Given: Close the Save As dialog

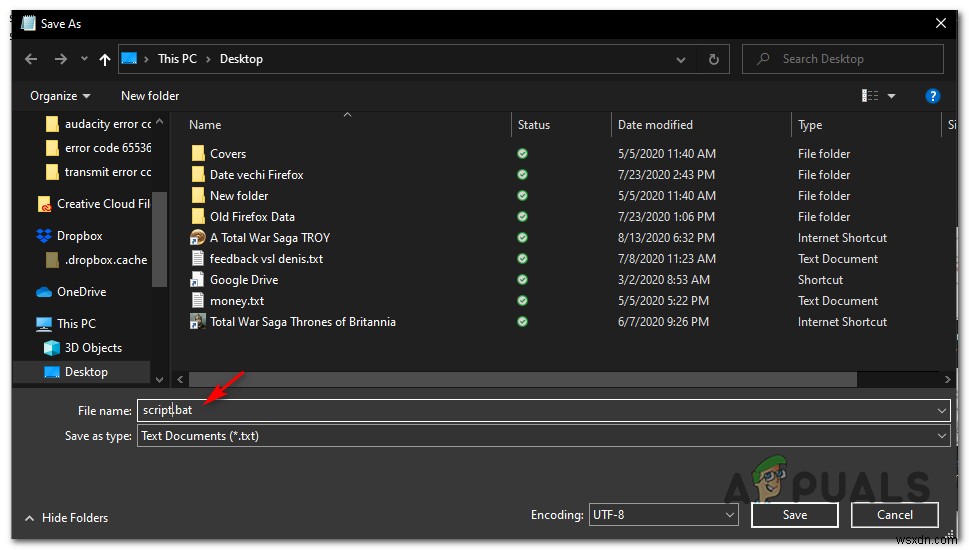Looking at the screenshot, I should 941,23.
